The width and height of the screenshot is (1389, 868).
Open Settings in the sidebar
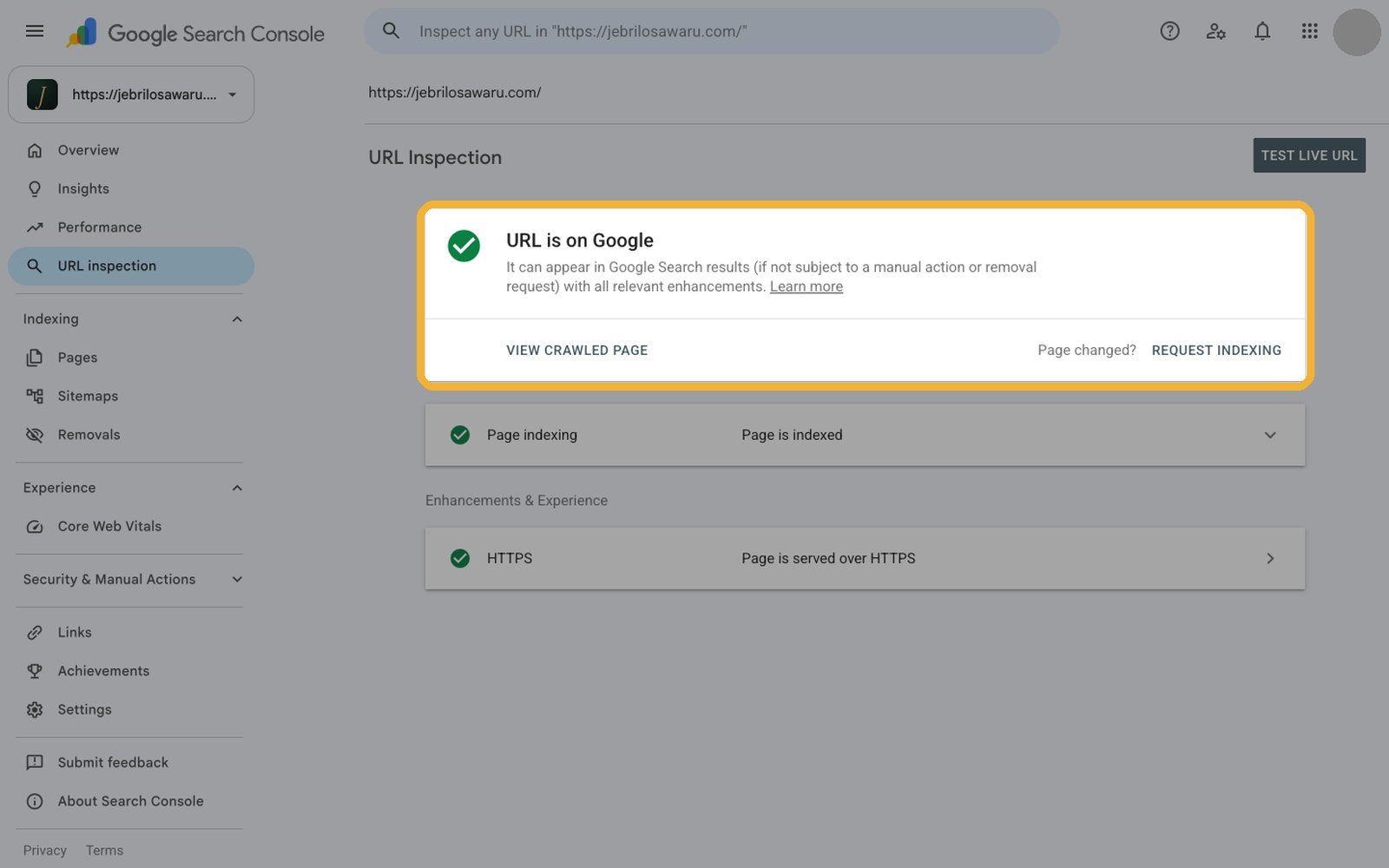pyautogui.click(x=131, y=709)
